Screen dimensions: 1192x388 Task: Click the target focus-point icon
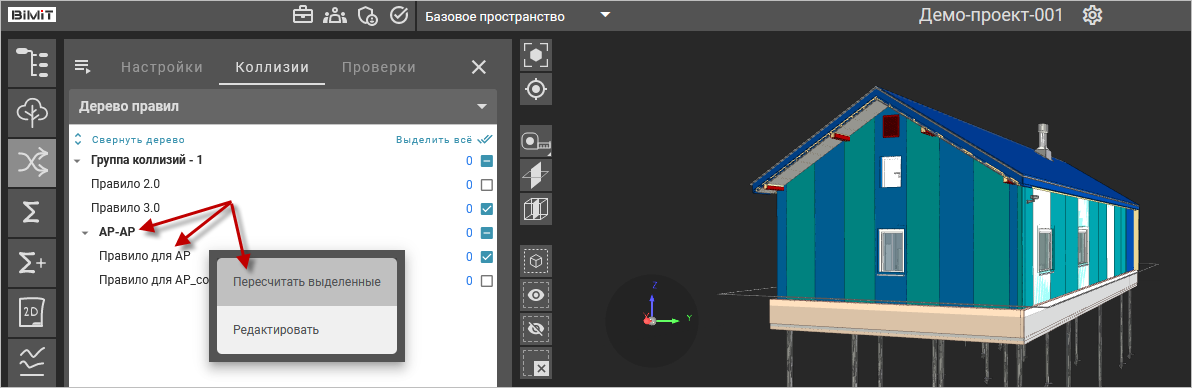tap(537, 89)
